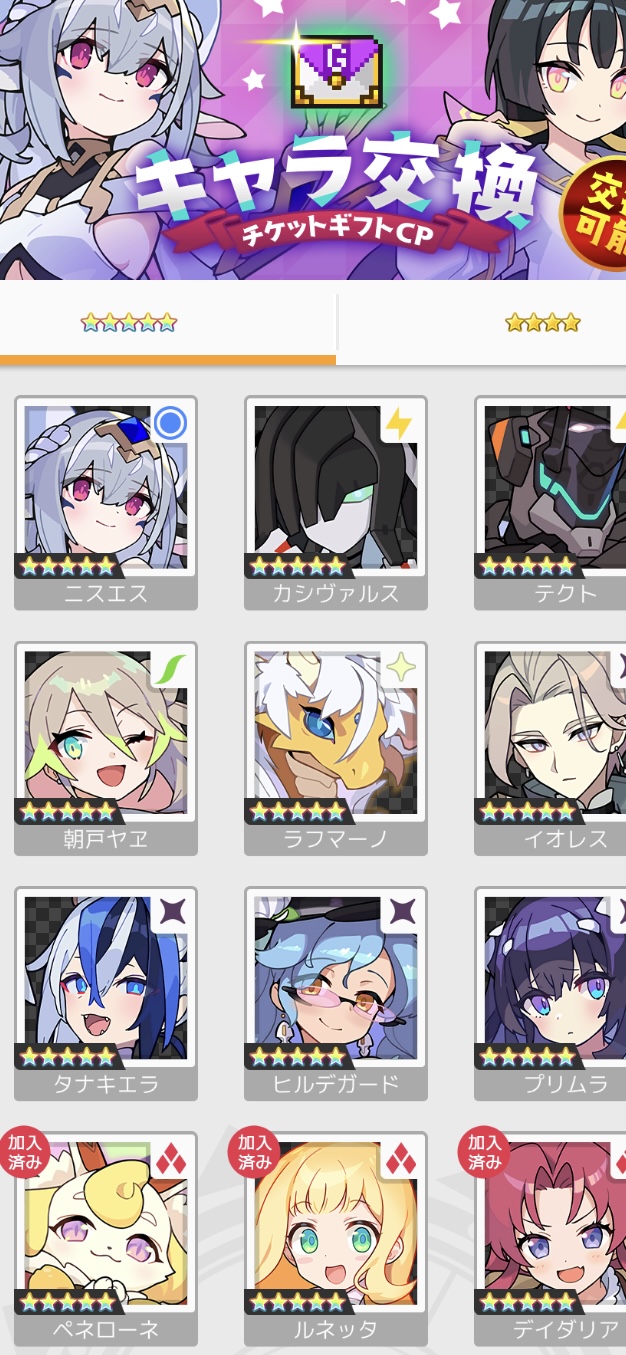Switch to the five-star characters tab

click(x=168, y=323)
